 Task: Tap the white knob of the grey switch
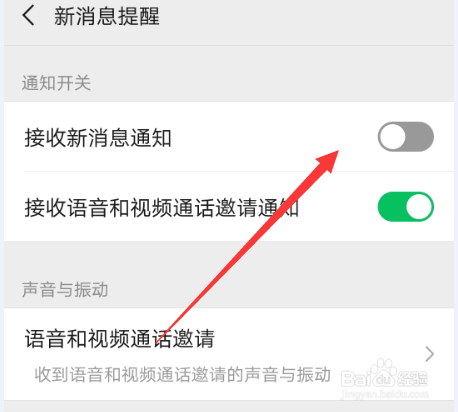(x=392, y=137)
